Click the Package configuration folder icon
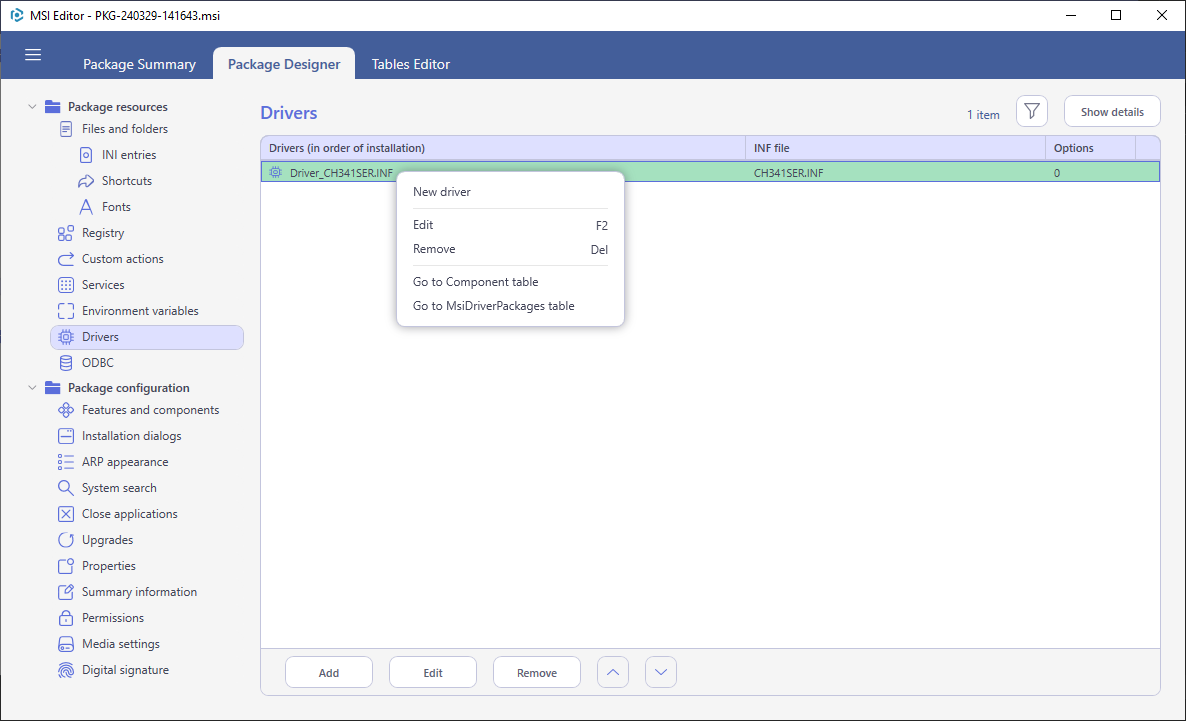Image resolution: width=1186 pixels, height=721 pixels. coord(52,387)
